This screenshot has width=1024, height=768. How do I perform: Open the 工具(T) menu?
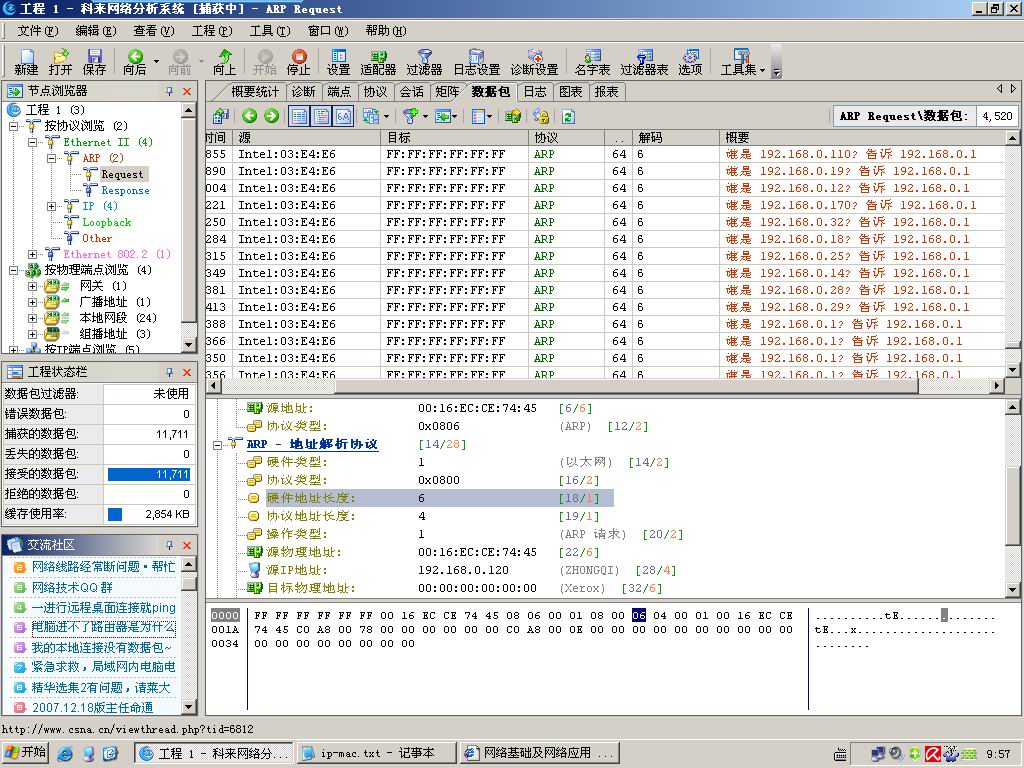268,31
